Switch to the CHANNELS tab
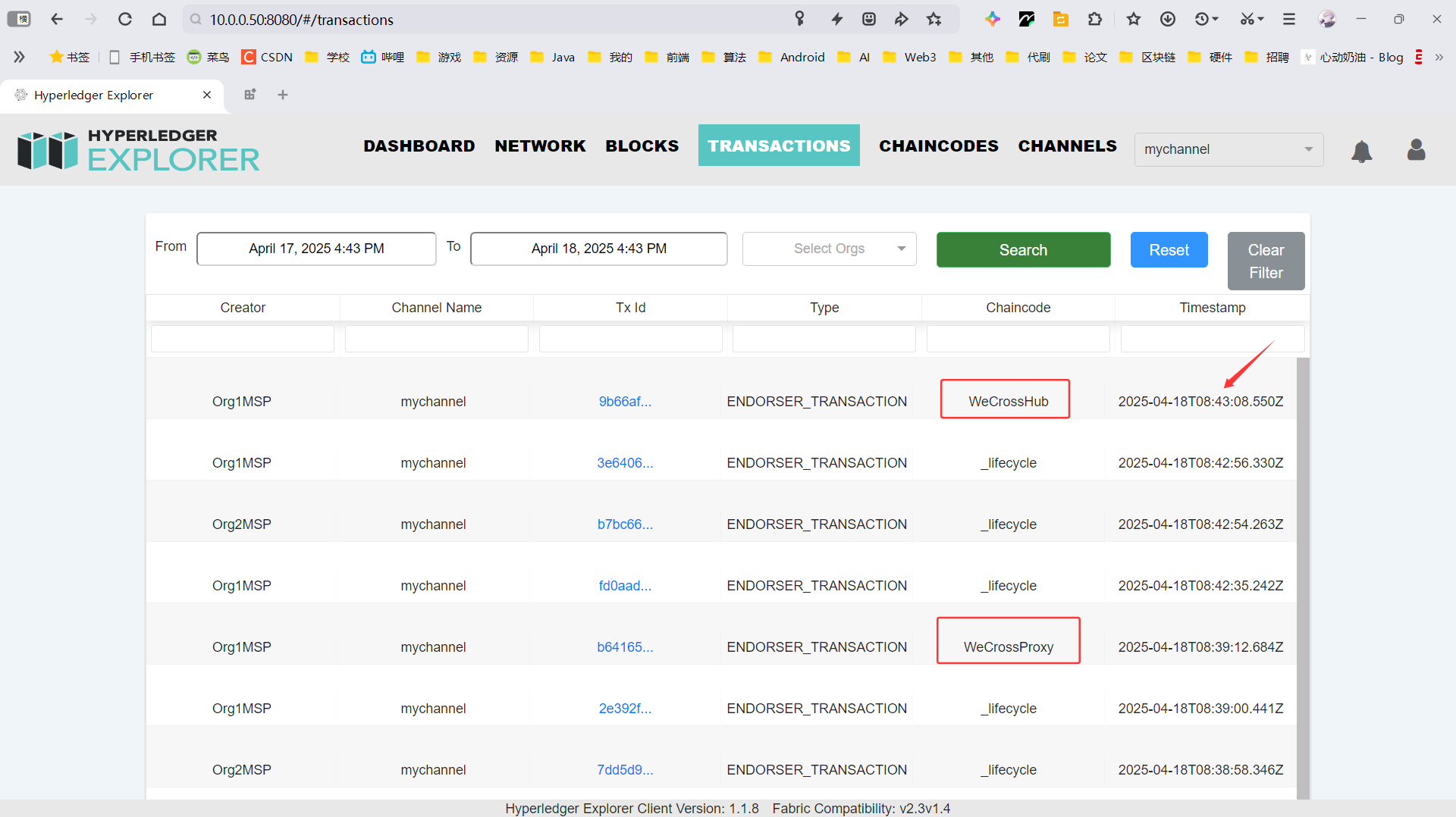The image size is (1456, 817). (1067, 146)
